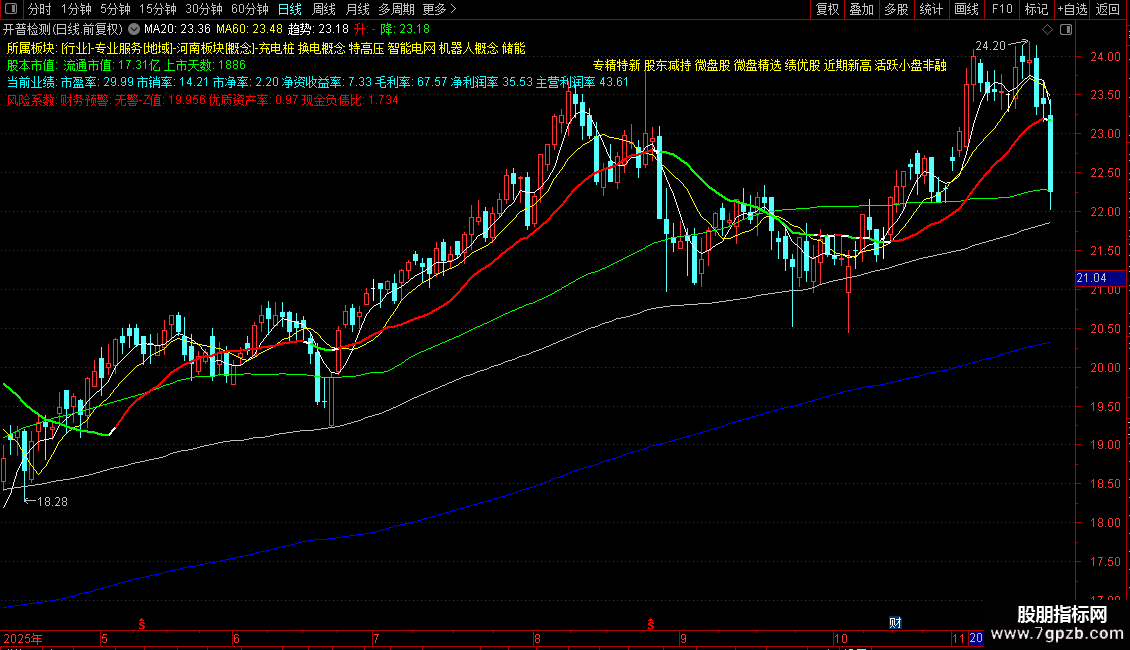
Task: Click the diamond marker icon above the chart
Action: 1048,30
